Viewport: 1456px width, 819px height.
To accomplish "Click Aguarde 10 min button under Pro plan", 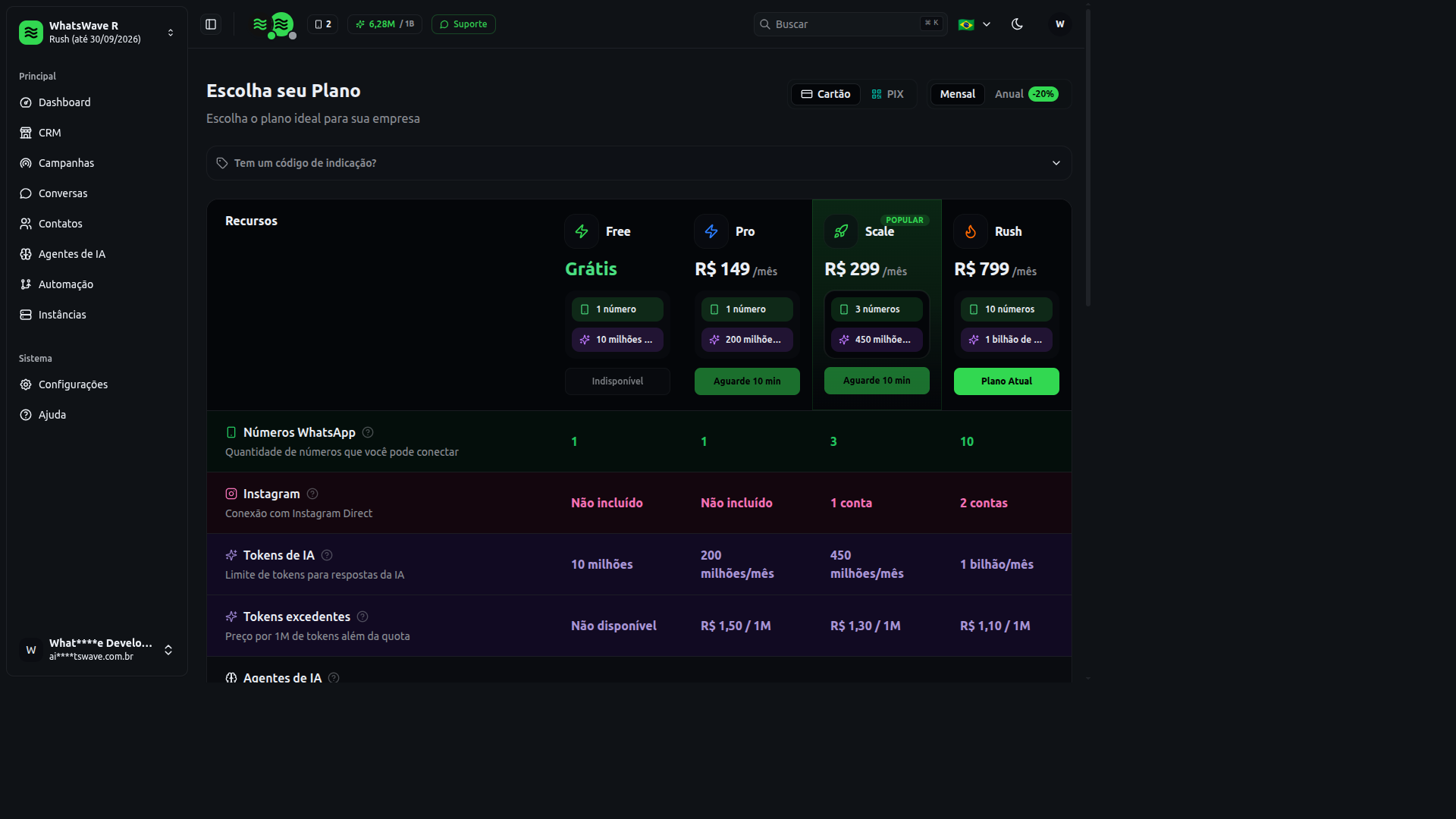I will [747, 381].
